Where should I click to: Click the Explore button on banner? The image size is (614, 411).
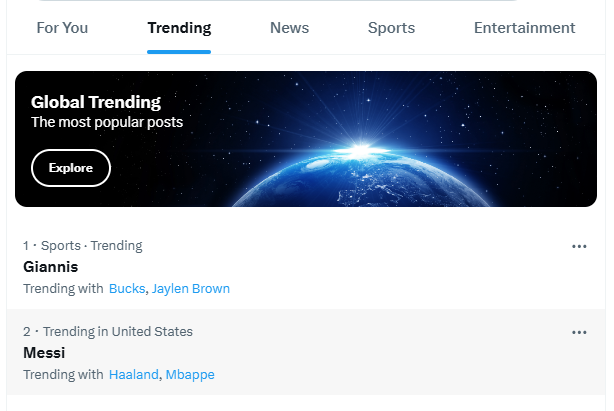[x=71, y=168]
